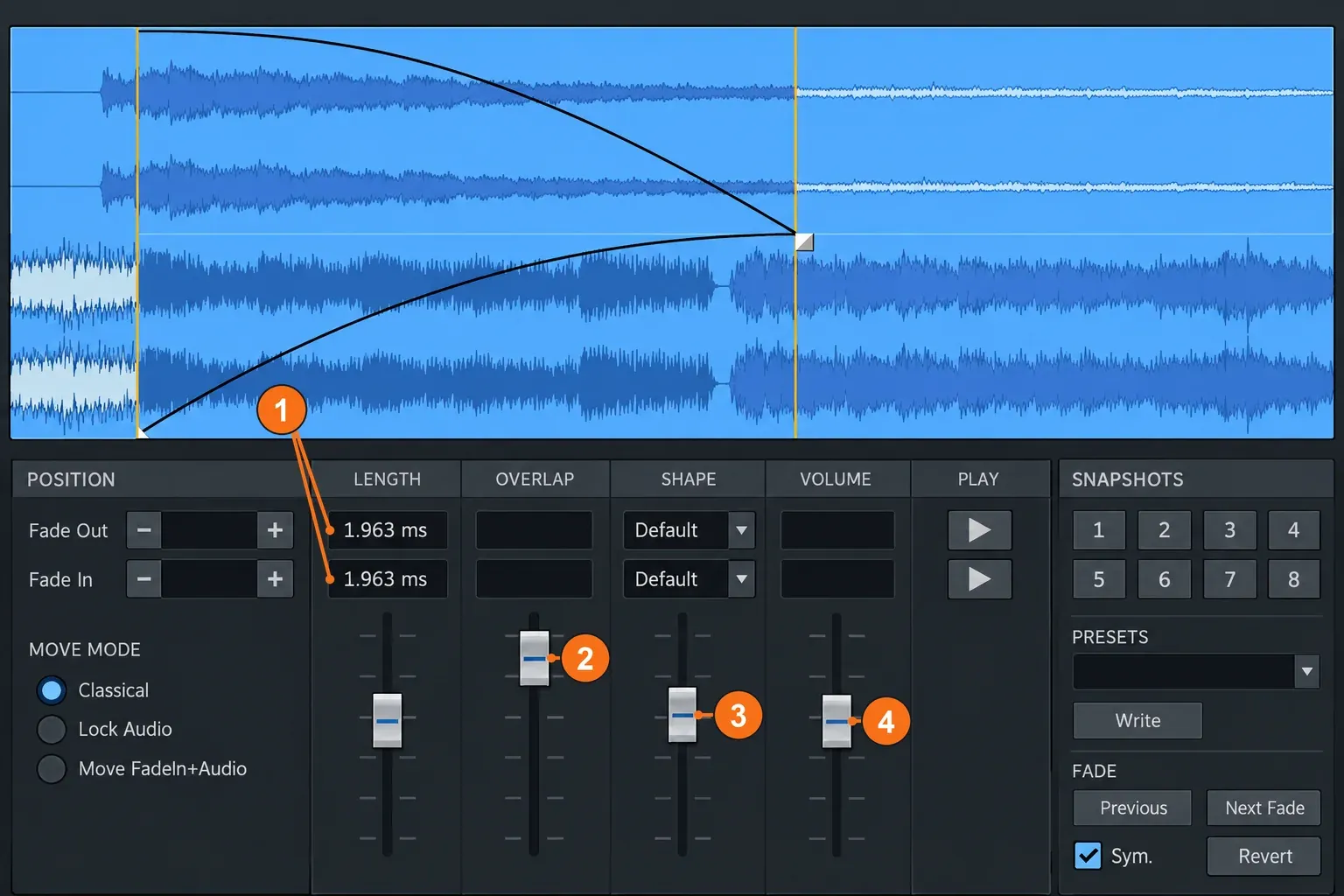The image size is (1344, 896).
Task: Click the Fade Out volume field
Action: (x=837, y=530)
